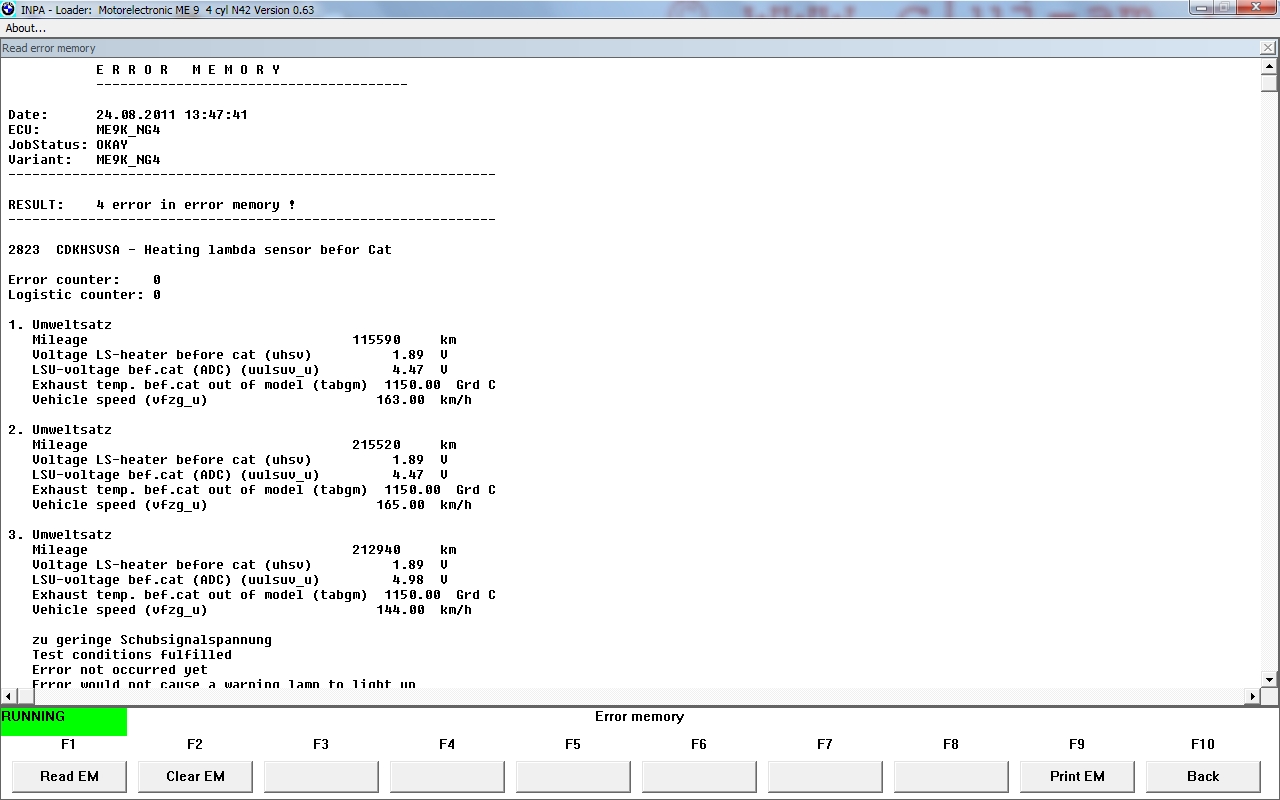The height and width of the screenshot is (800, 1280).
Task: Click the green RUNNING status indicator
Action: pos(64,720)
